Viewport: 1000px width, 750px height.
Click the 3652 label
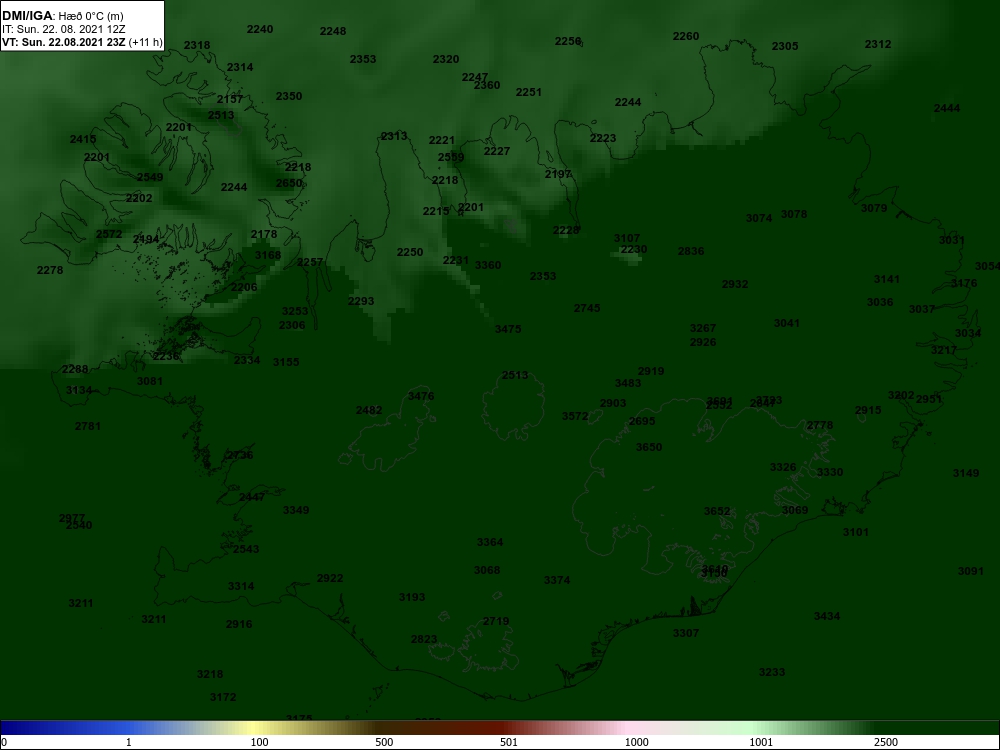tap(717, 511)
